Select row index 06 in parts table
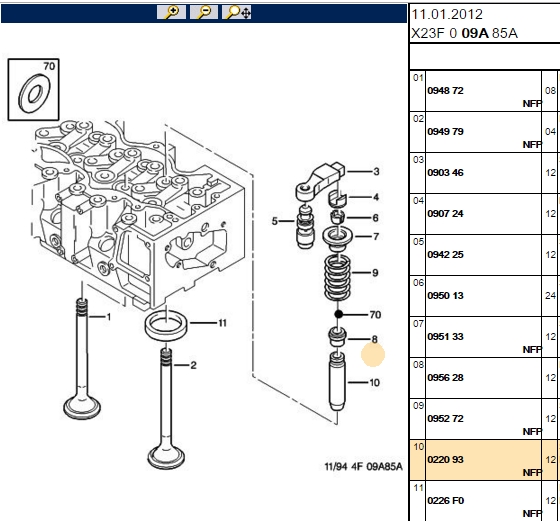560x521 pixels. pos(418,283)
